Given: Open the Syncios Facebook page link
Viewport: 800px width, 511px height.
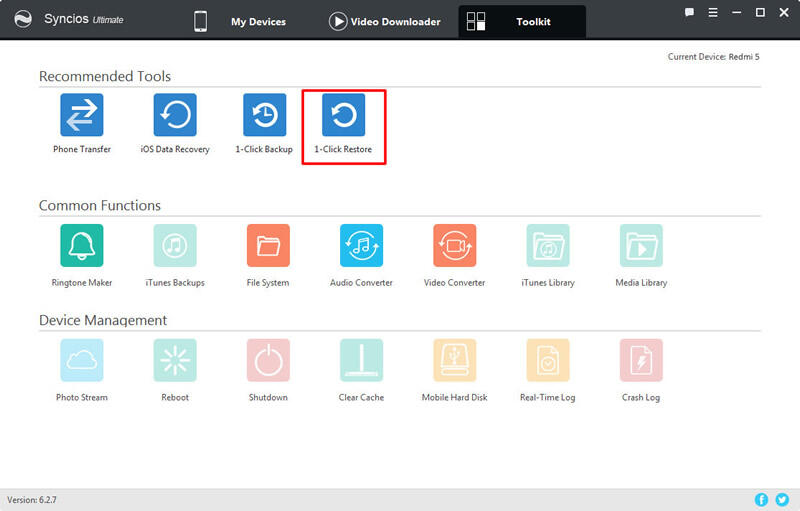Looking at the screenshot, I should [x=762, y=499].
